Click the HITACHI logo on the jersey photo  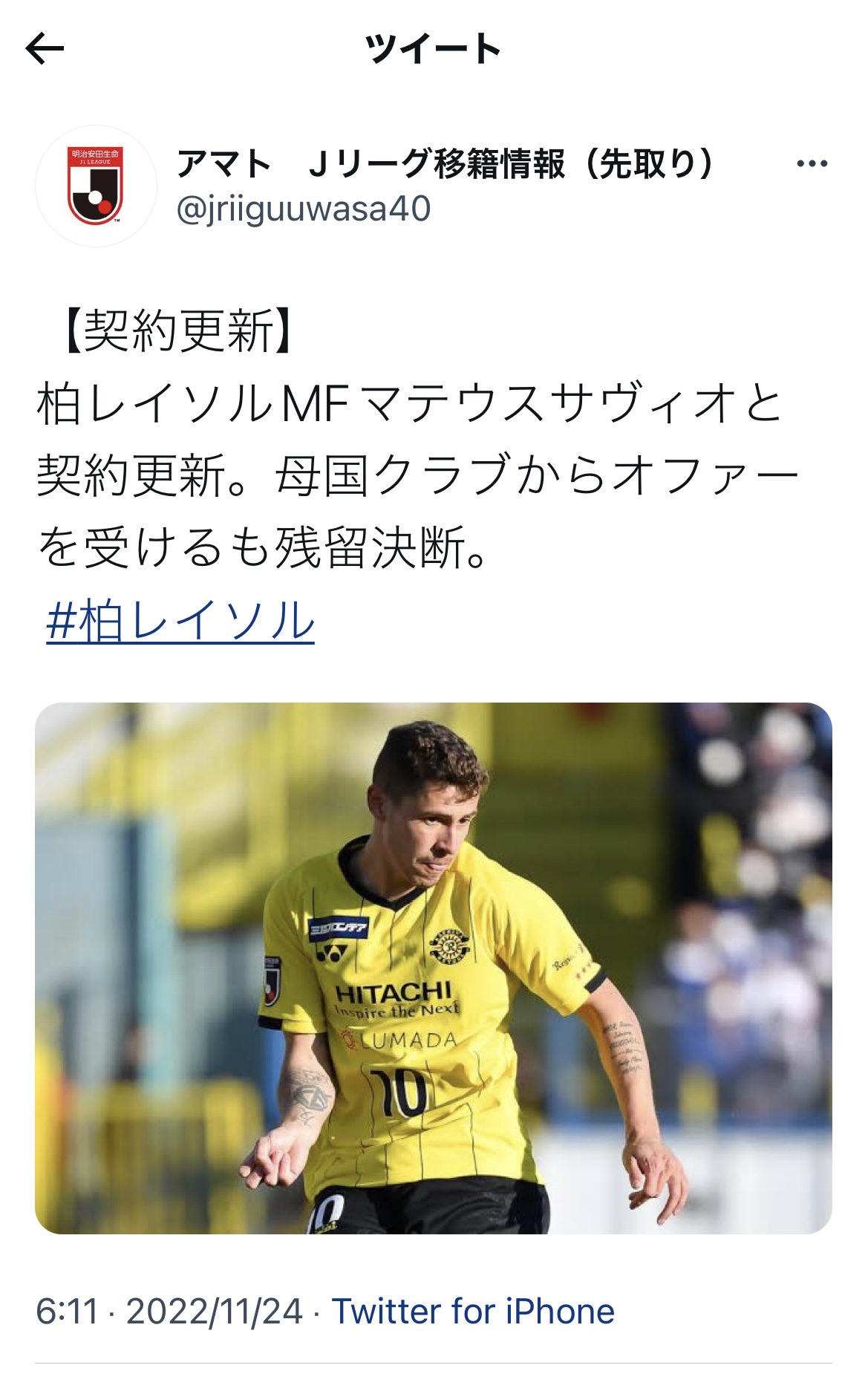point(394,992)
